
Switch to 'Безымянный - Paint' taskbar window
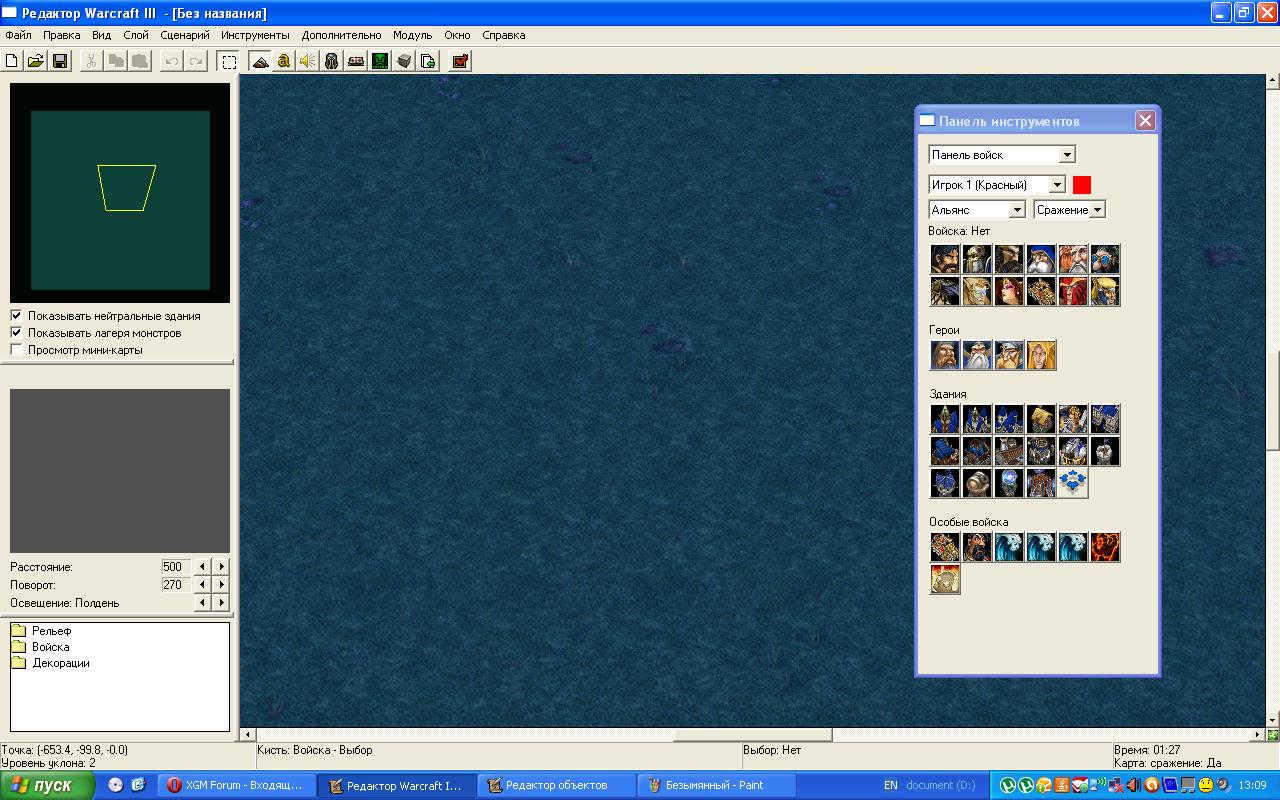(716, 786)
